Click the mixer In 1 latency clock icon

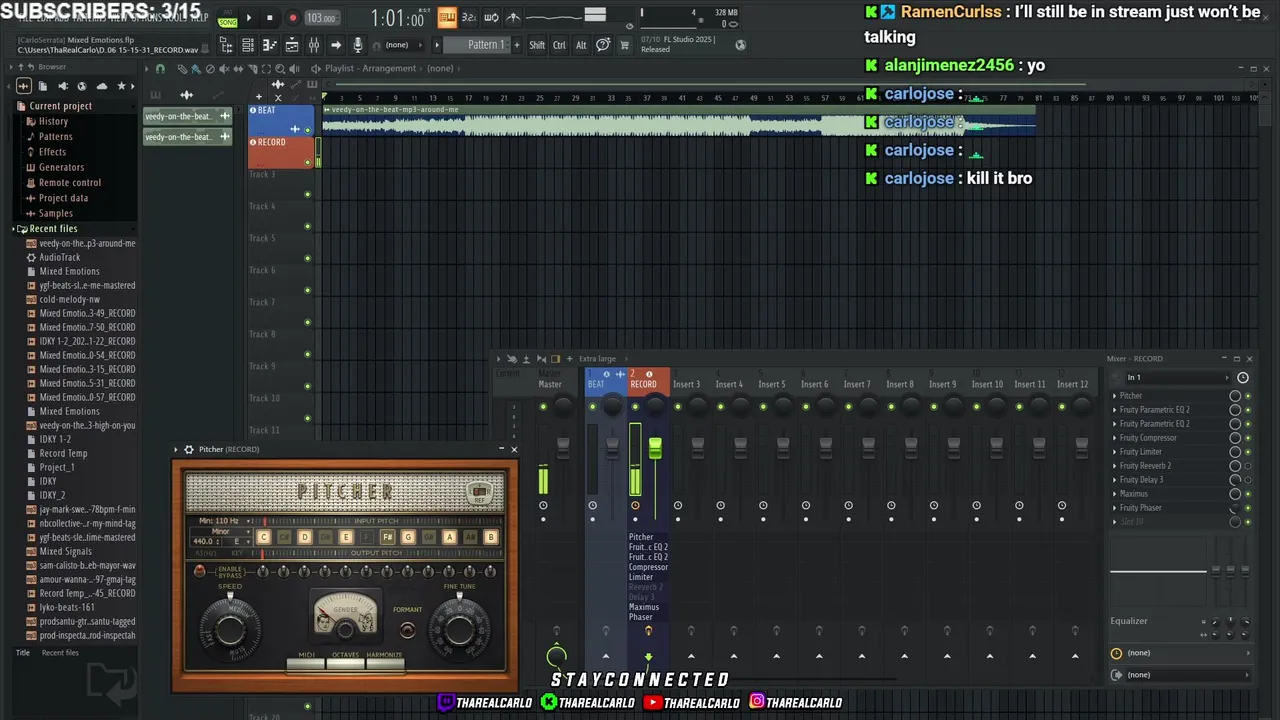(1243, 377)
